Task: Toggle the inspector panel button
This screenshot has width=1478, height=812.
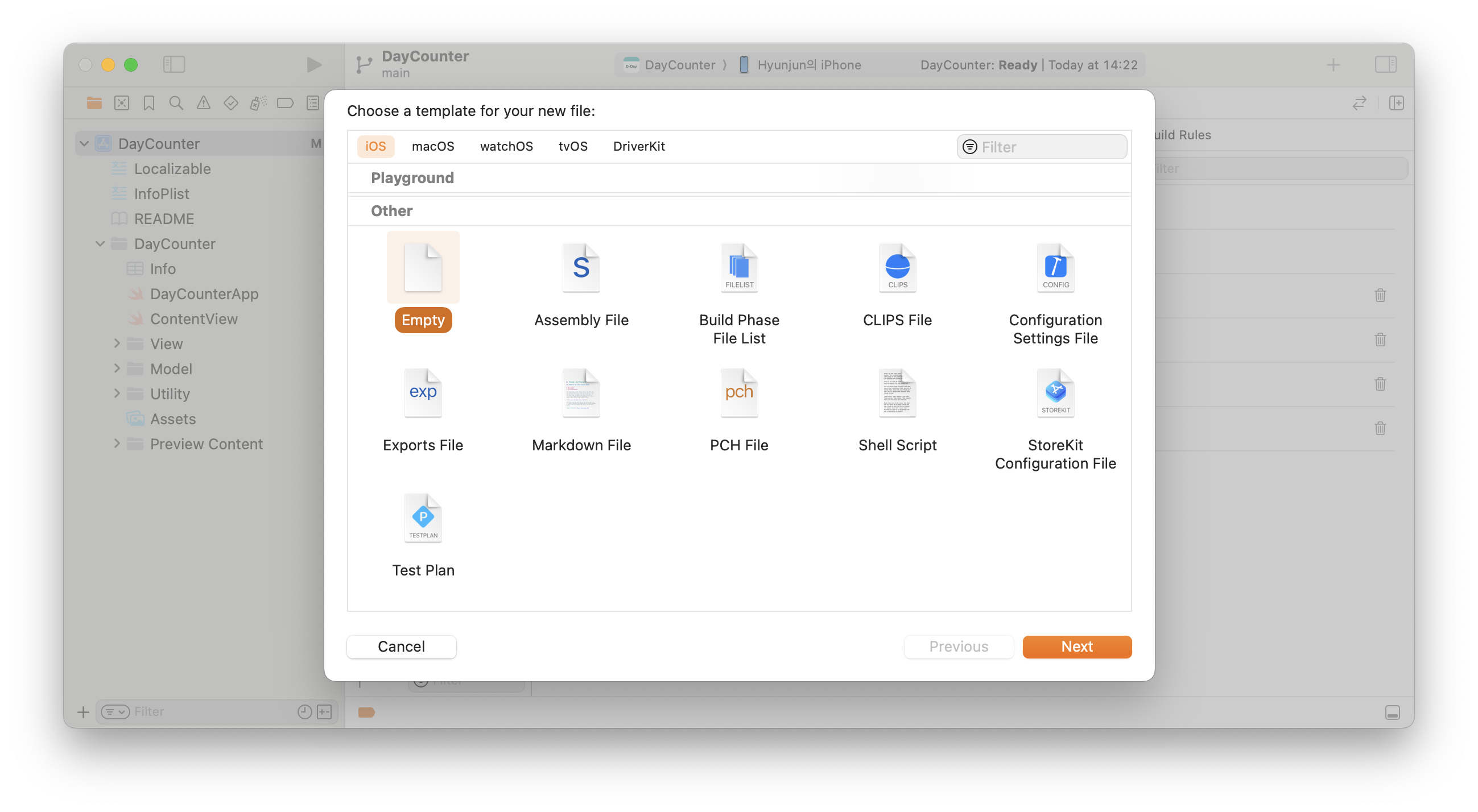Action: coord(1385,64)
